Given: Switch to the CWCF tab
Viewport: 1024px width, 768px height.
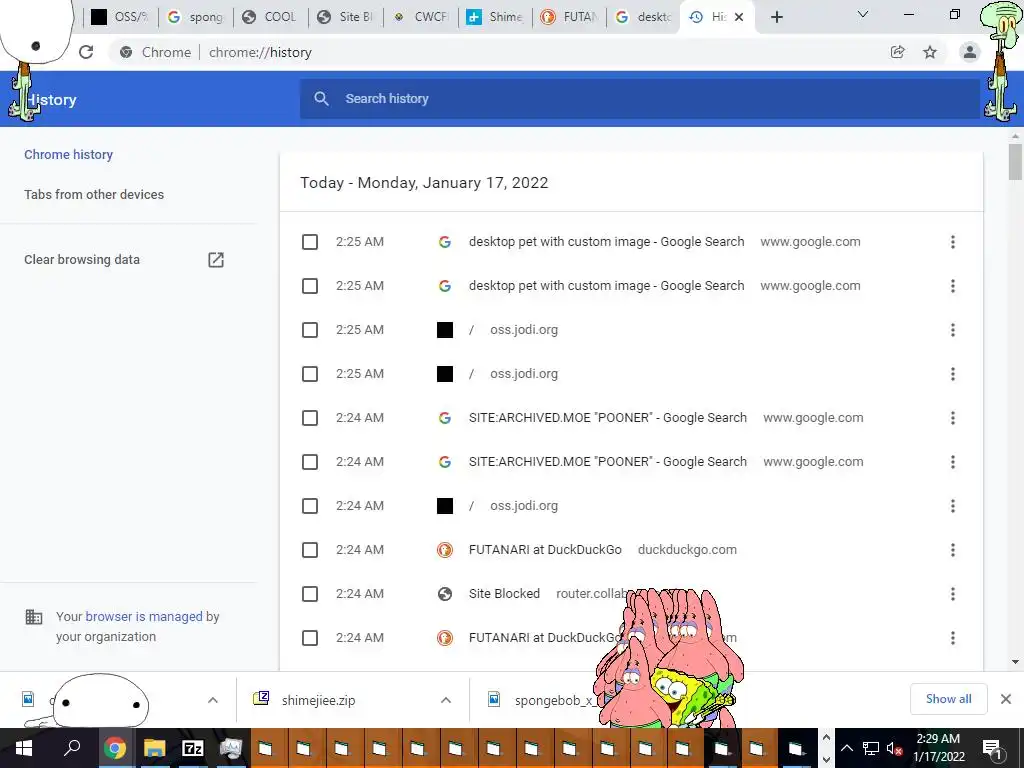Looking at the screenshot, I should click(x=421, y=17).
